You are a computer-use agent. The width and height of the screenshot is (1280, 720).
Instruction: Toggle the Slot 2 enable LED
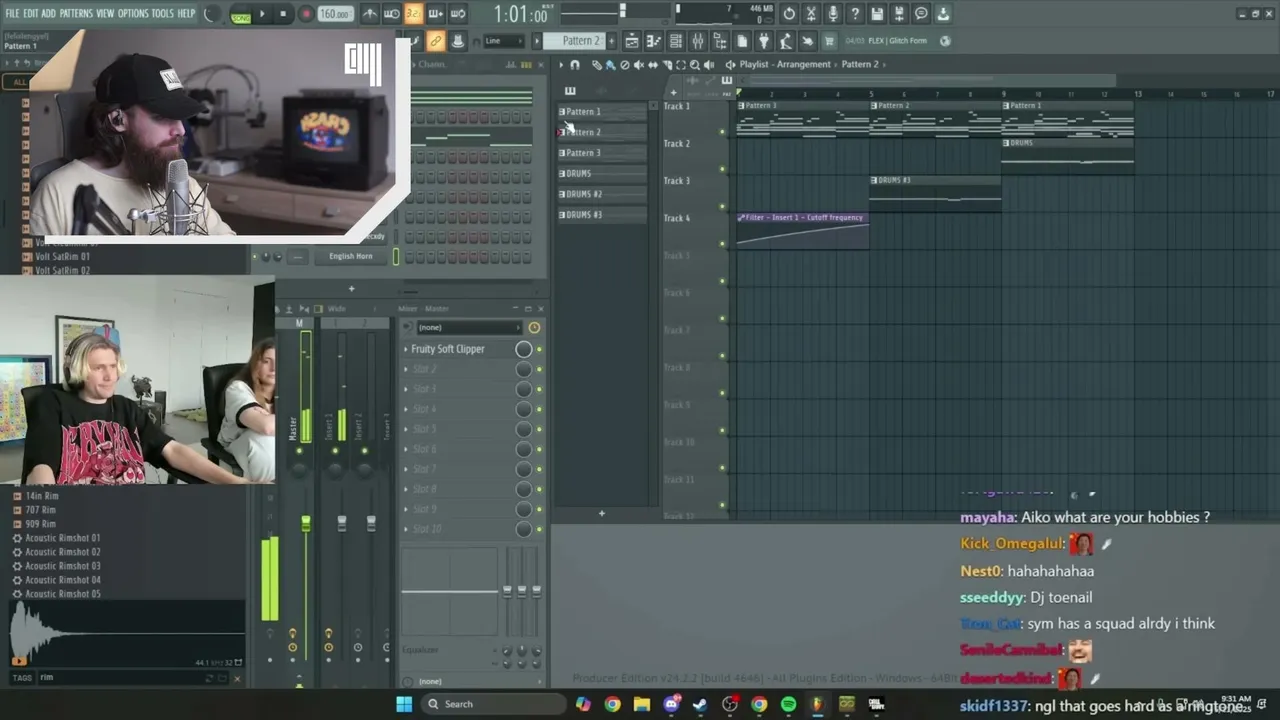[x=539, y=369]
